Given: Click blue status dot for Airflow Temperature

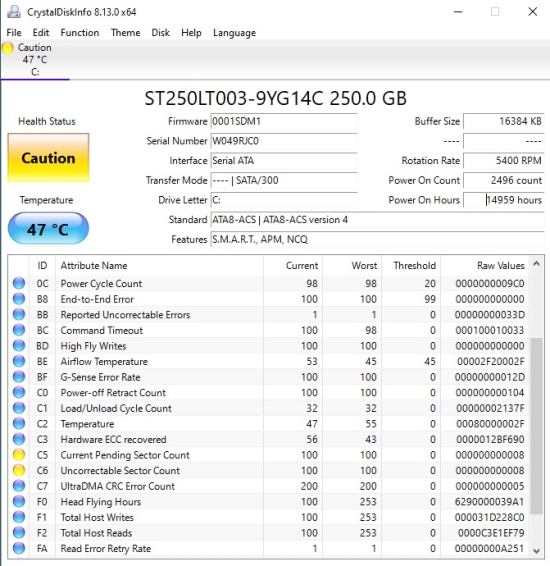Looking at the screenshot, I should [x=19, y=361].
